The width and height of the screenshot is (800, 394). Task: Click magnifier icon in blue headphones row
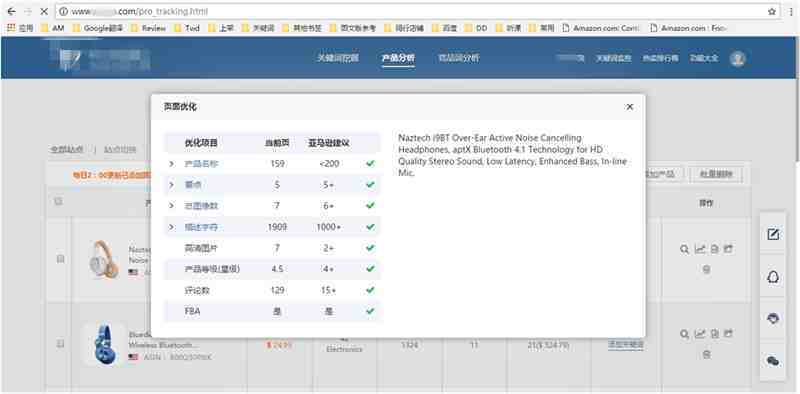(x=684, y=334)
